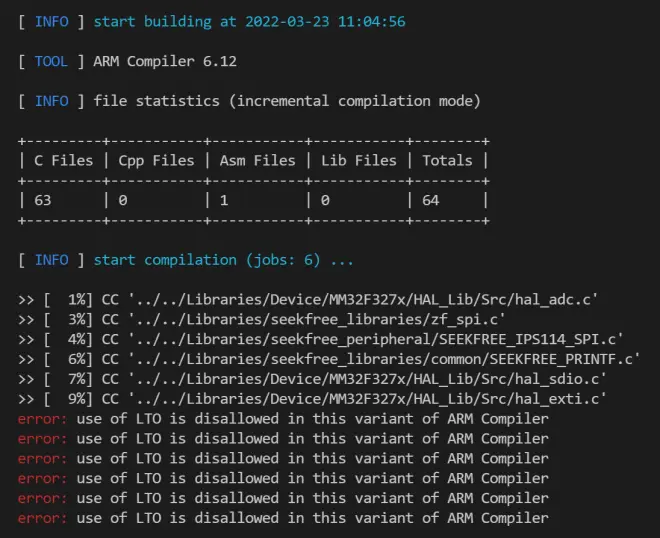660x538 pixels.
Task: Open the SEEKFREE_PRINTF.c file path
Action: point(383,359)
